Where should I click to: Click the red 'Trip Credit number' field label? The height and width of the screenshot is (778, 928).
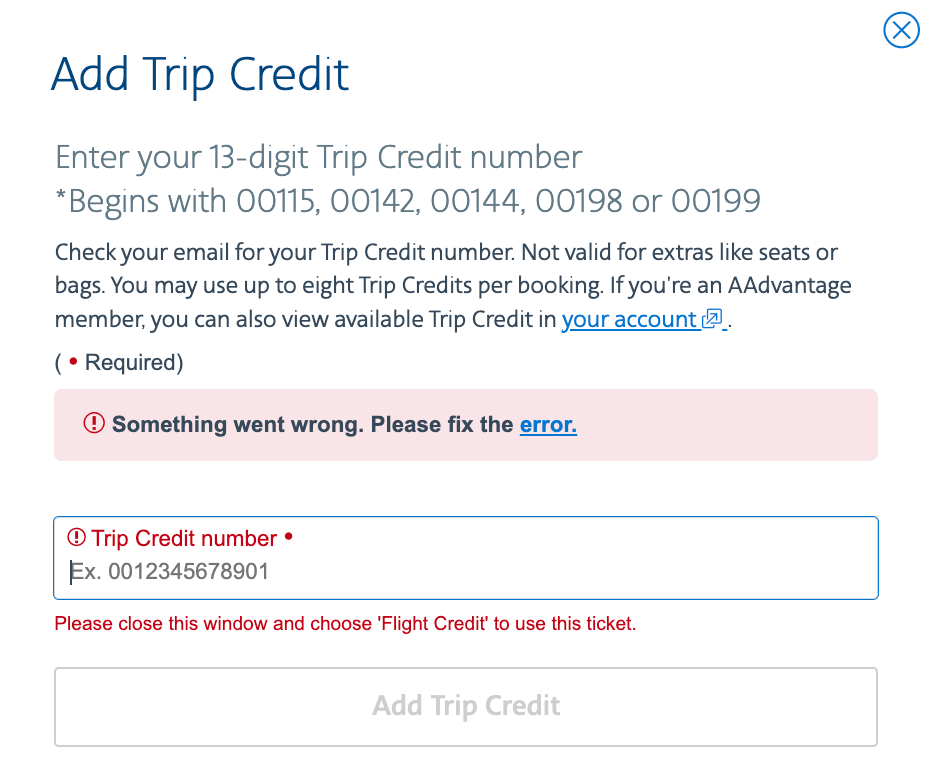coord(184,539)
